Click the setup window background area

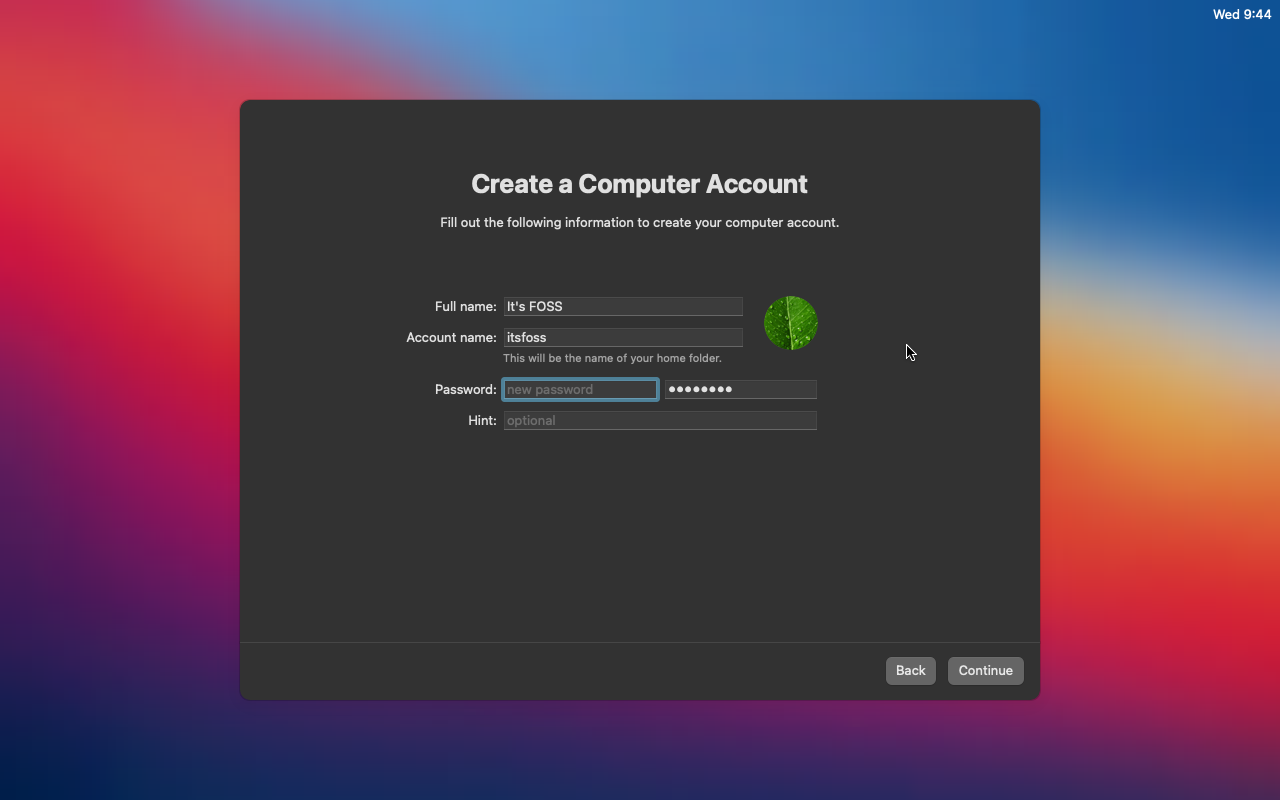click(639, 540)
